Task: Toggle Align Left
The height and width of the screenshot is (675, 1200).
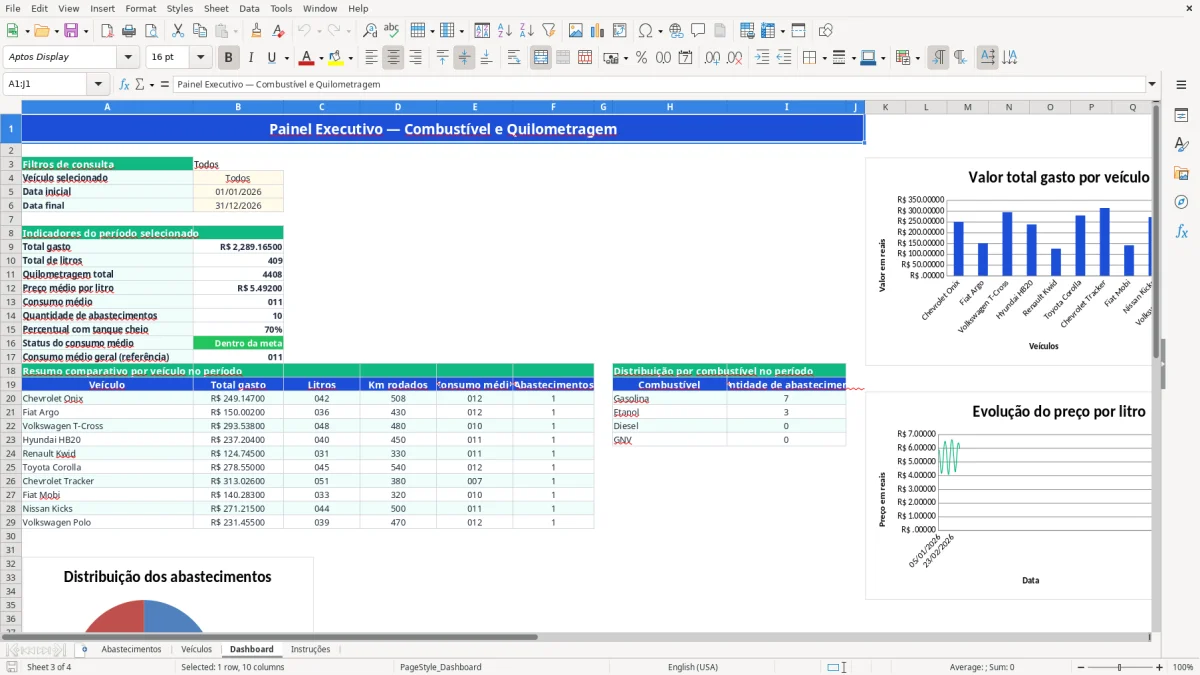Action: [371, 57]
